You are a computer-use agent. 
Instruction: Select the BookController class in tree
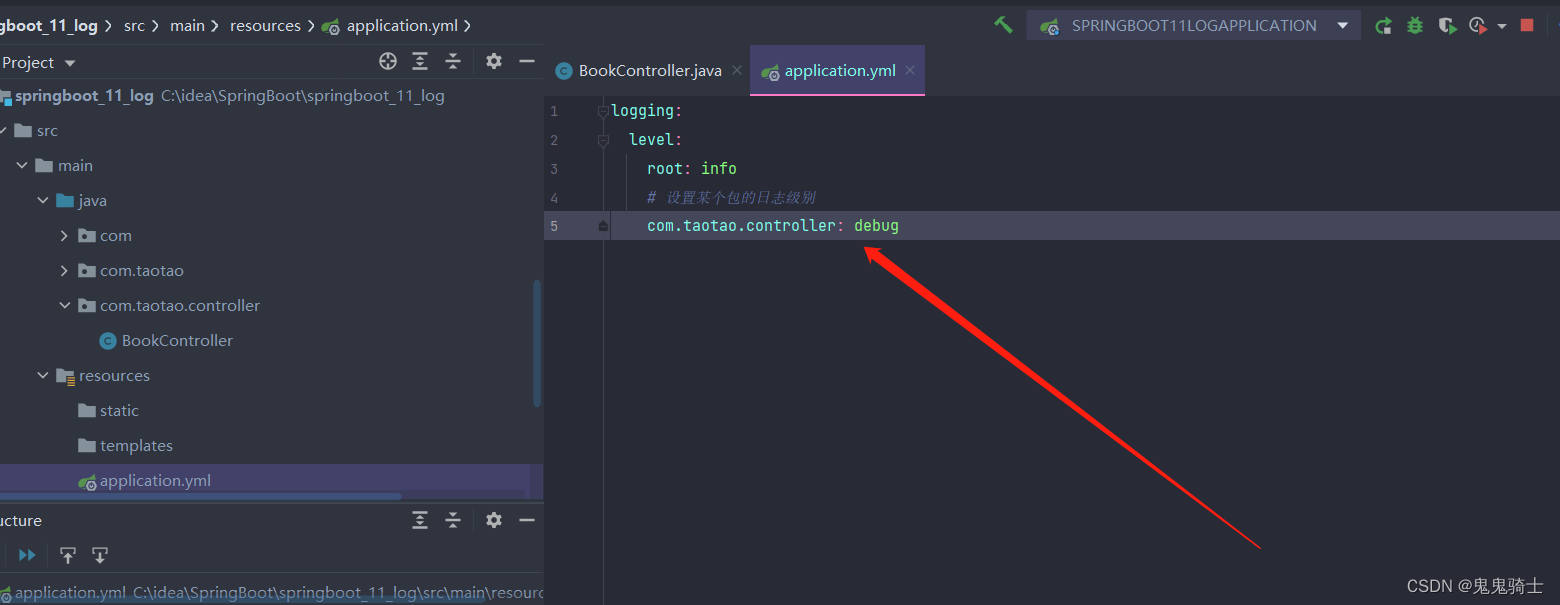(x=166, y=341)
